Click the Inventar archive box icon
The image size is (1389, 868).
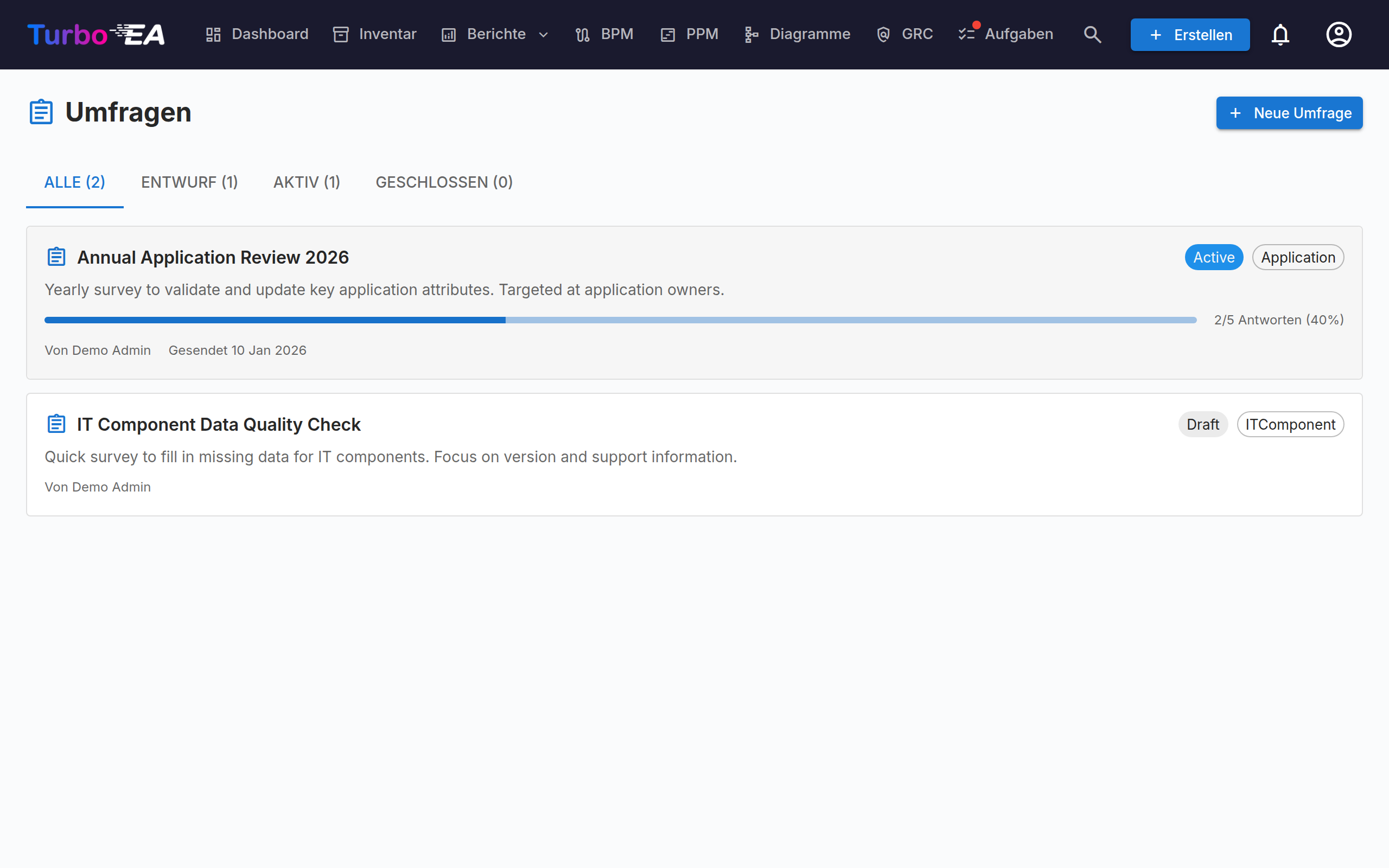(x=341, y=34)
